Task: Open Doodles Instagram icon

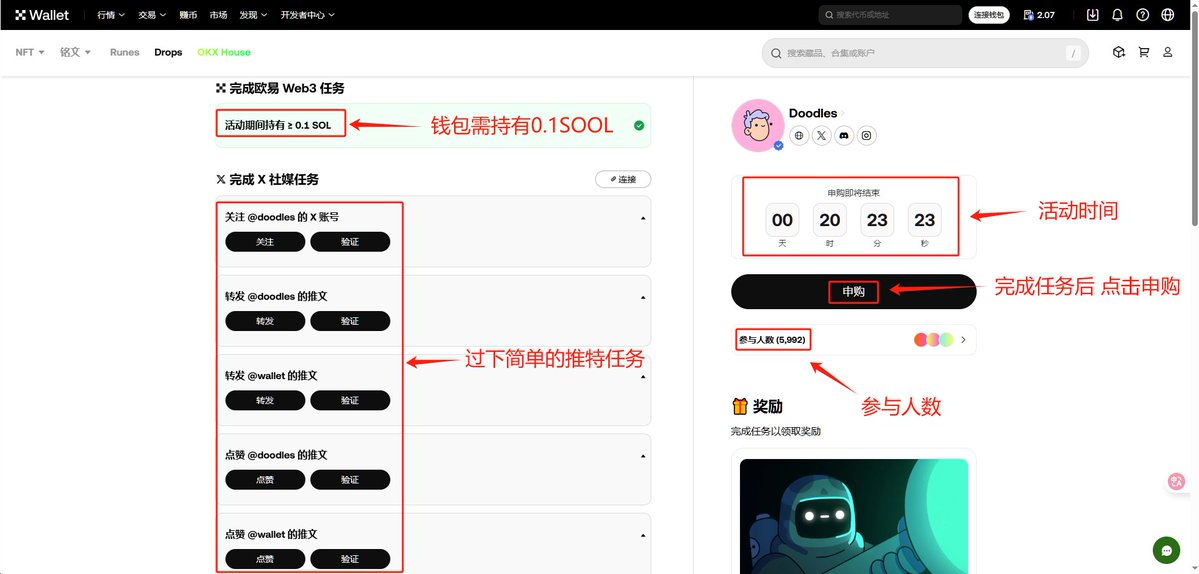Action: [x=866, y=135]
